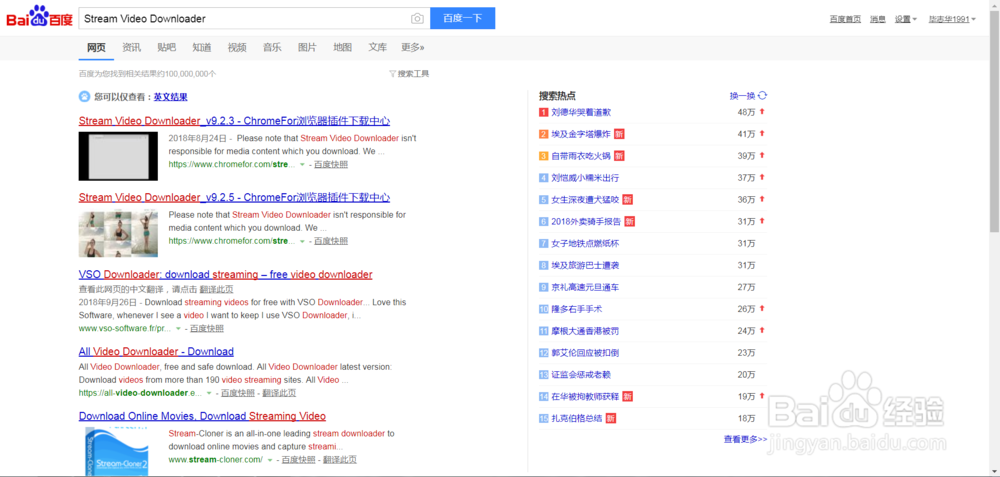Screen dimensions: 1000x477
Task: Open hot search 女生深夜遭犬猛咬
Action: click(585, 200)
